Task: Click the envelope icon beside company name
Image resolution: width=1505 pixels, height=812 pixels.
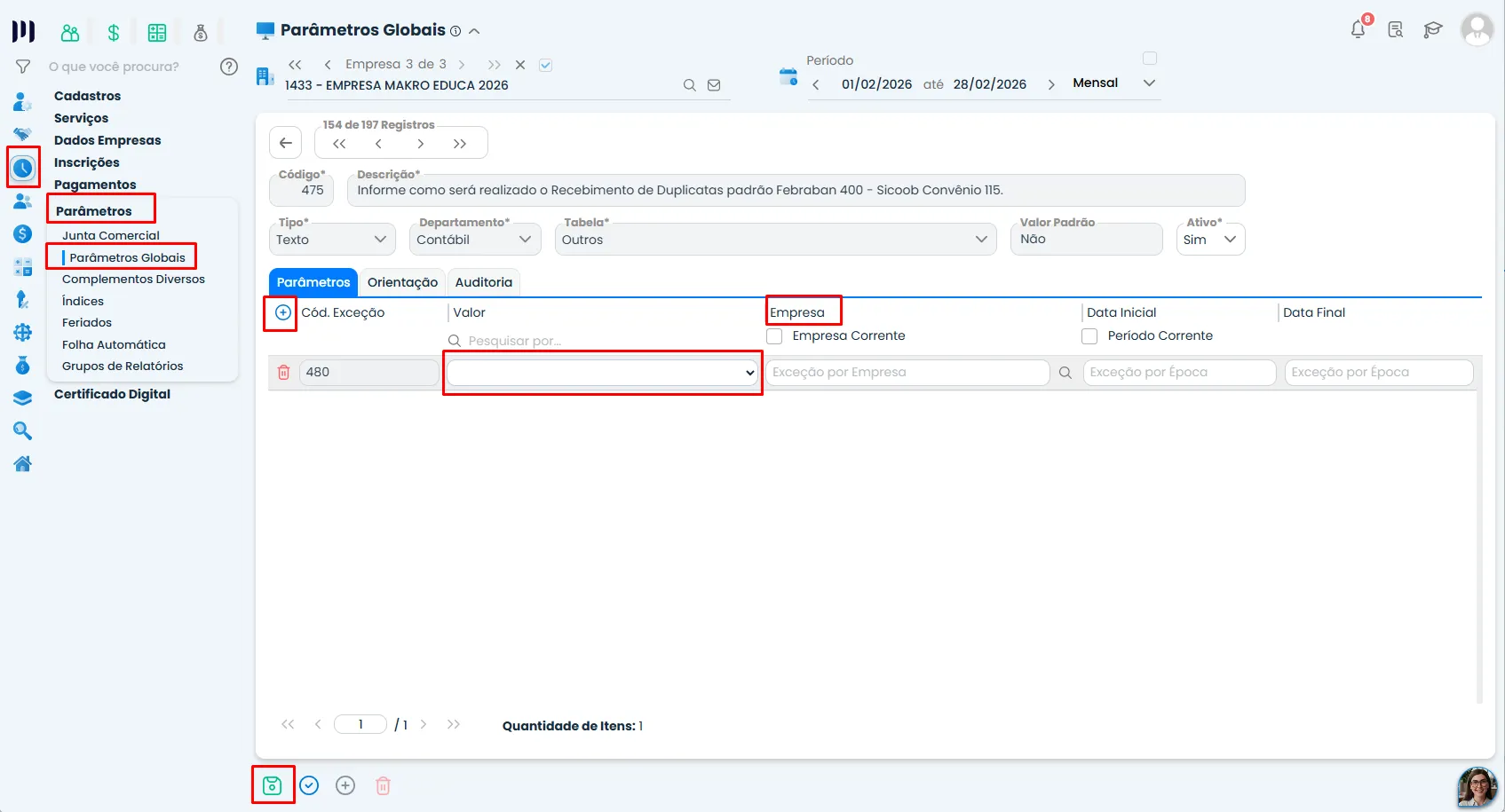Action: point(714,85)
